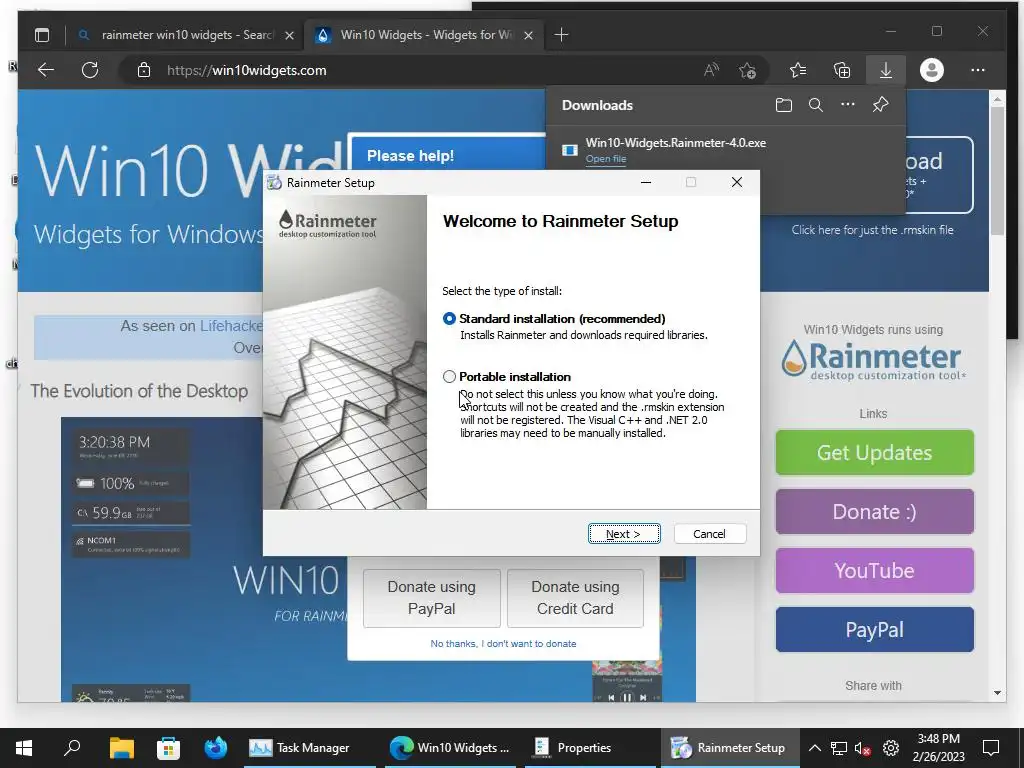Select Portable installation radio button
1024x768 pixels.
tap(449, 377)
